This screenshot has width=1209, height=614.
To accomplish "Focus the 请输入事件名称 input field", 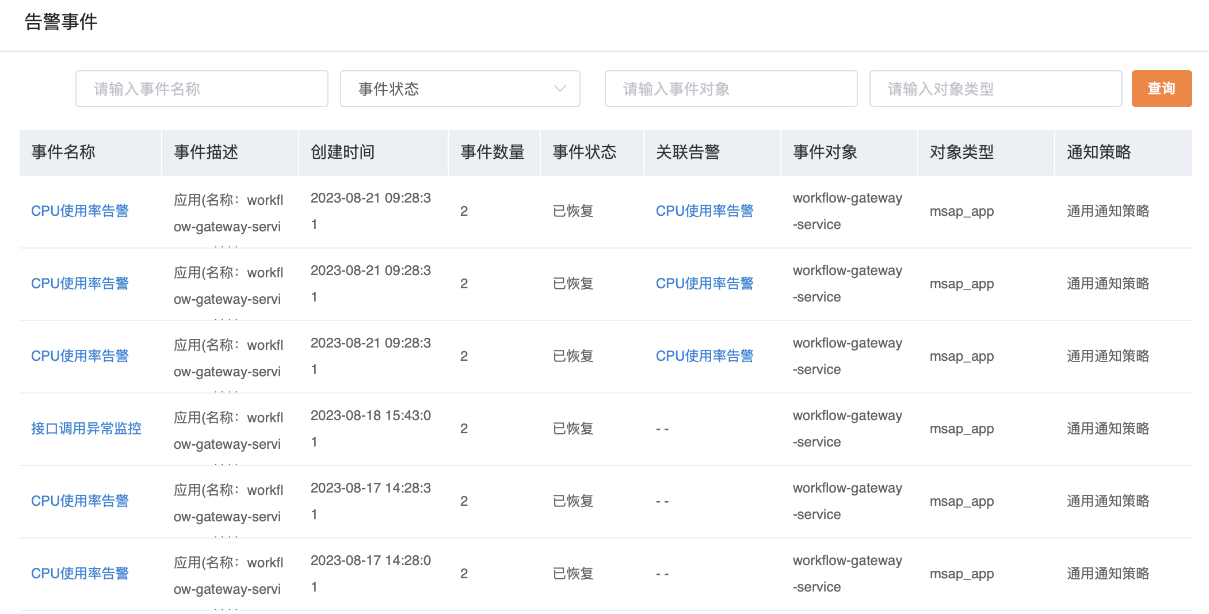I will coord(202,89).
